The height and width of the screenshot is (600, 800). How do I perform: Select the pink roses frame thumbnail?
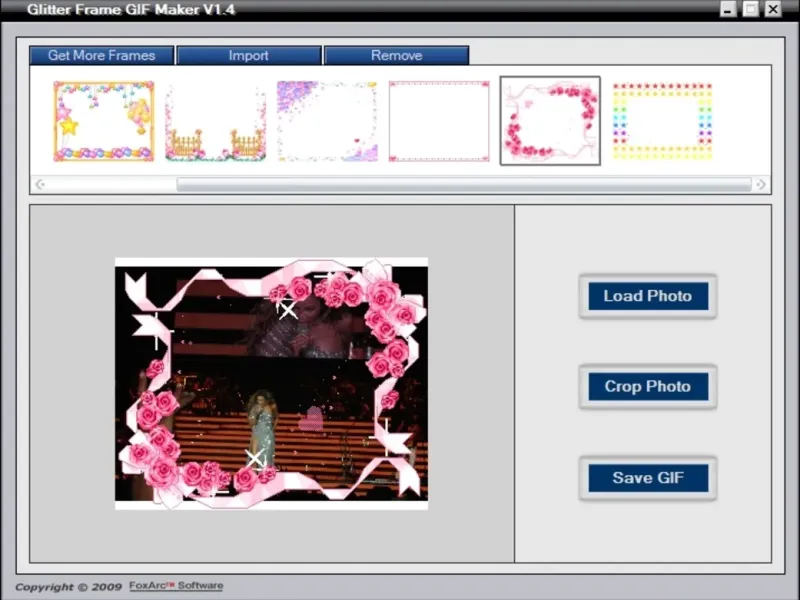click(x=550, y=121)
